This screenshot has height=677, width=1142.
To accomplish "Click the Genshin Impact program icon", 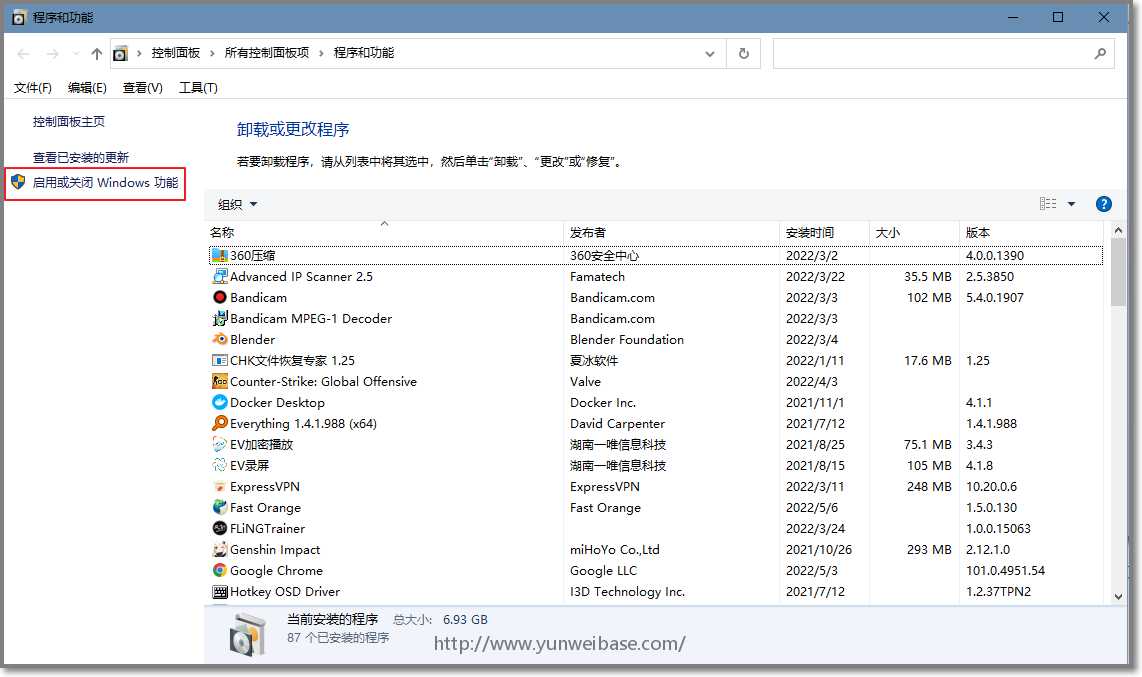I will coord(219,550).
